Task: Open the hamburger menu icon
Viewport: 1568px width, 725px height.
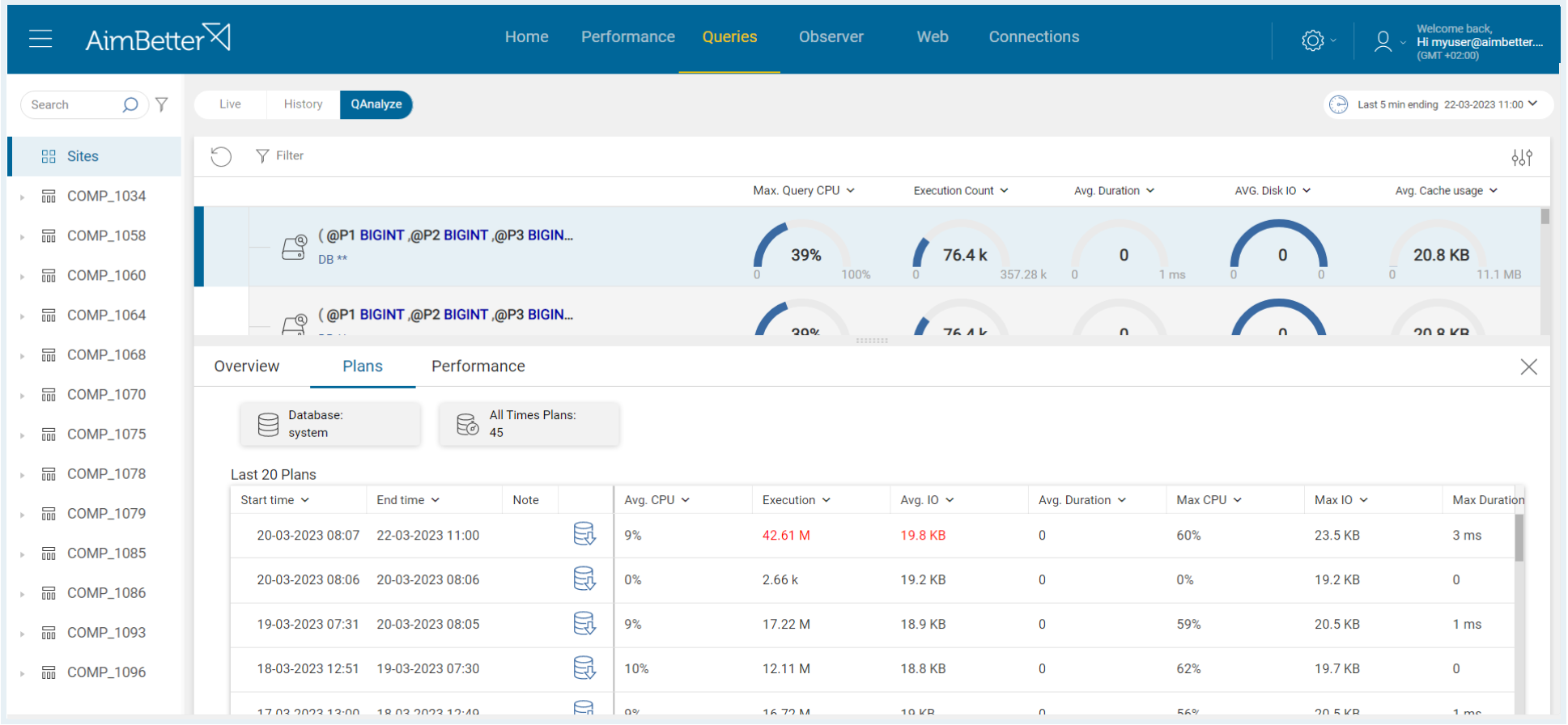Action: click(40, 38)
